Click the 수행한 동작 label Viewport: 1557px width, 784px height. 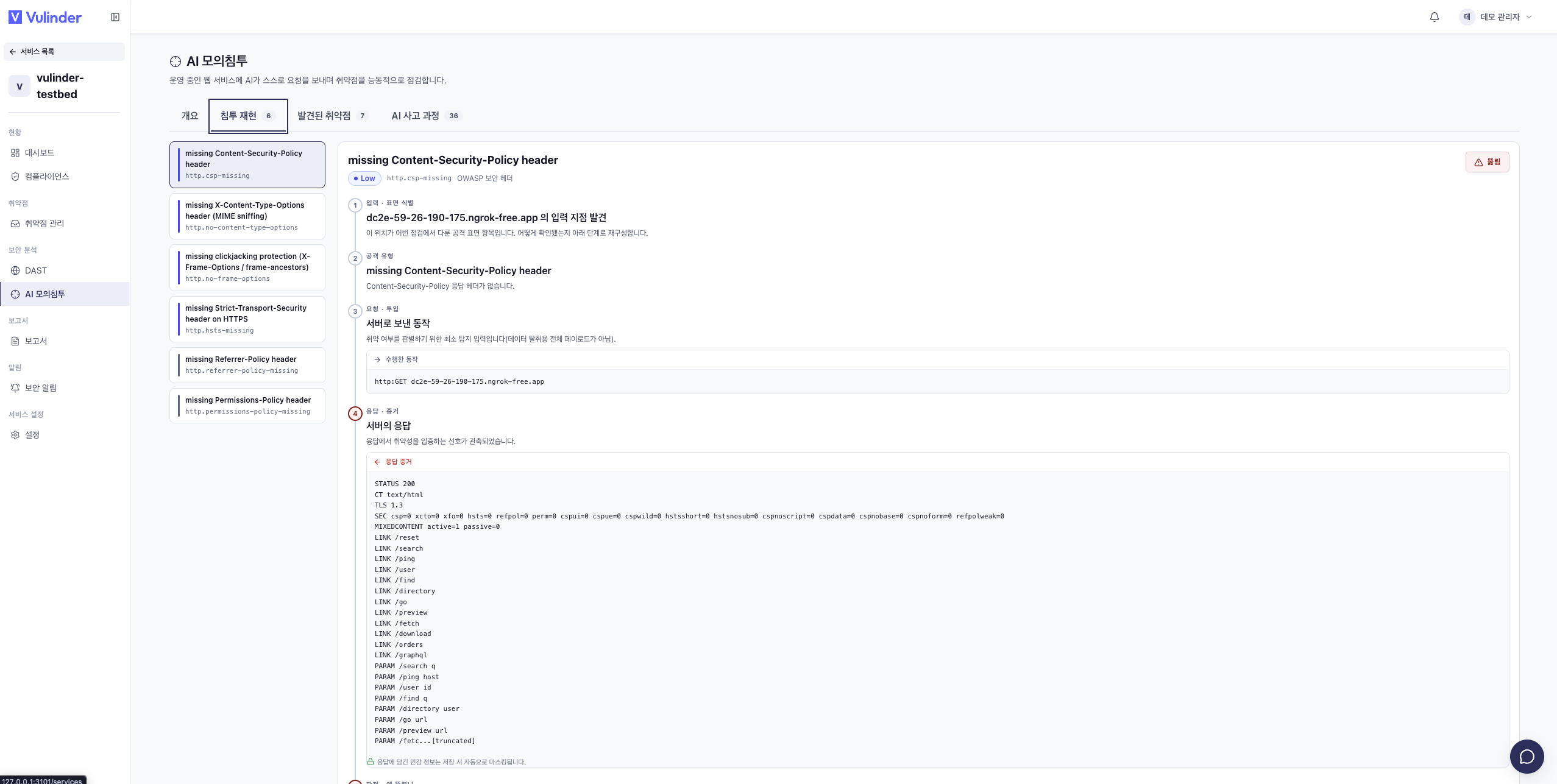(x=402, y=359)
